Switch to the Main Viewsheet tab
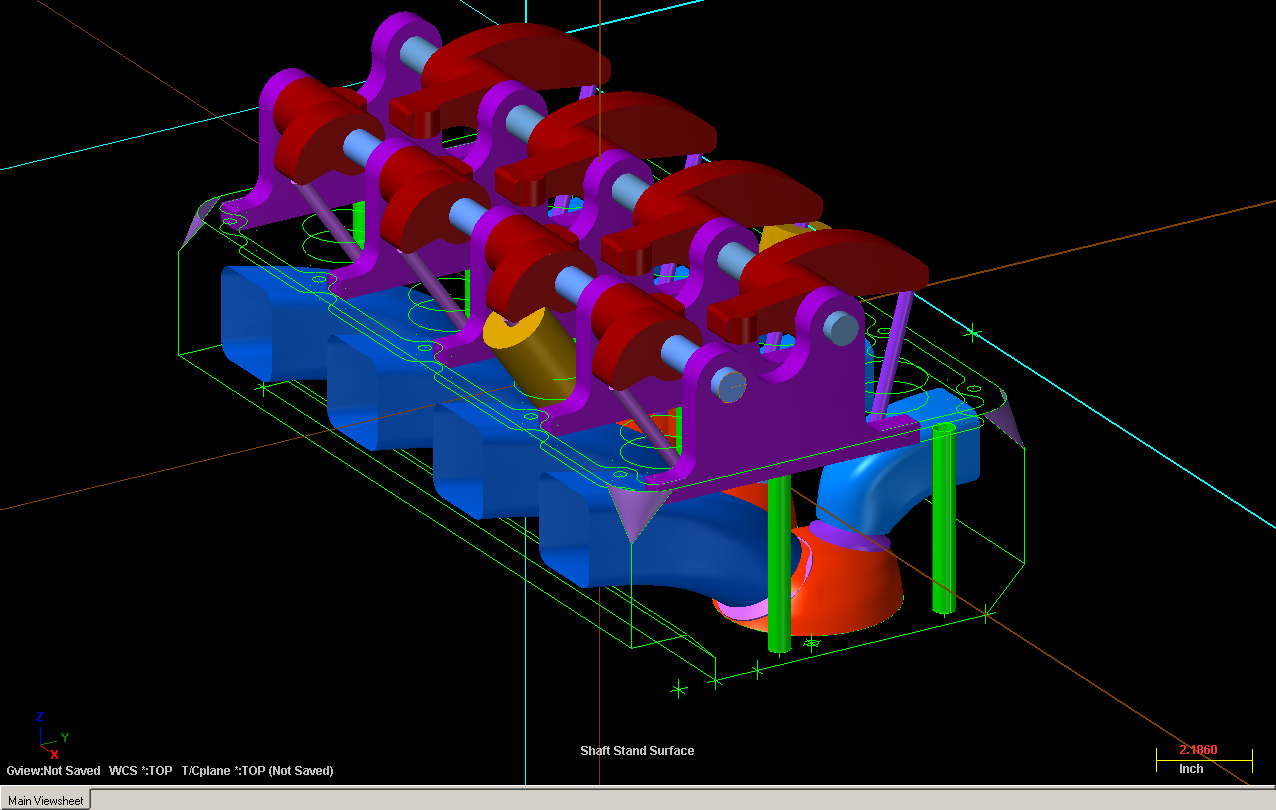Viewport: 1276px width, 810px height. [x=46, y=800]
